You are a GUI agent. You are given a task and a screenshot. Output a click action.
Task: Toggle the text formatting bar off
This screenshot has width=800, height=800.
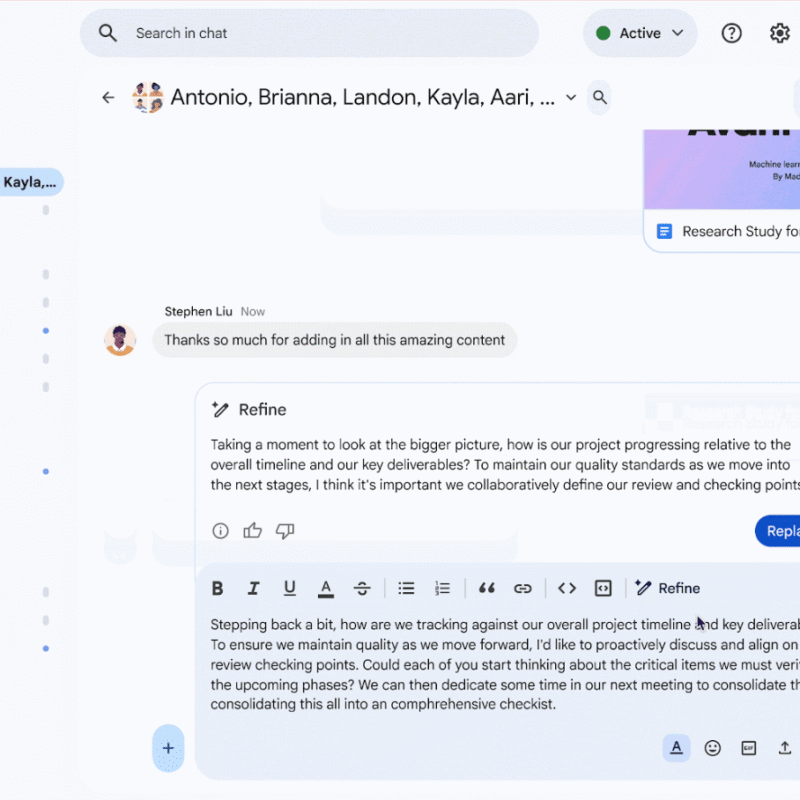point(677,747)
